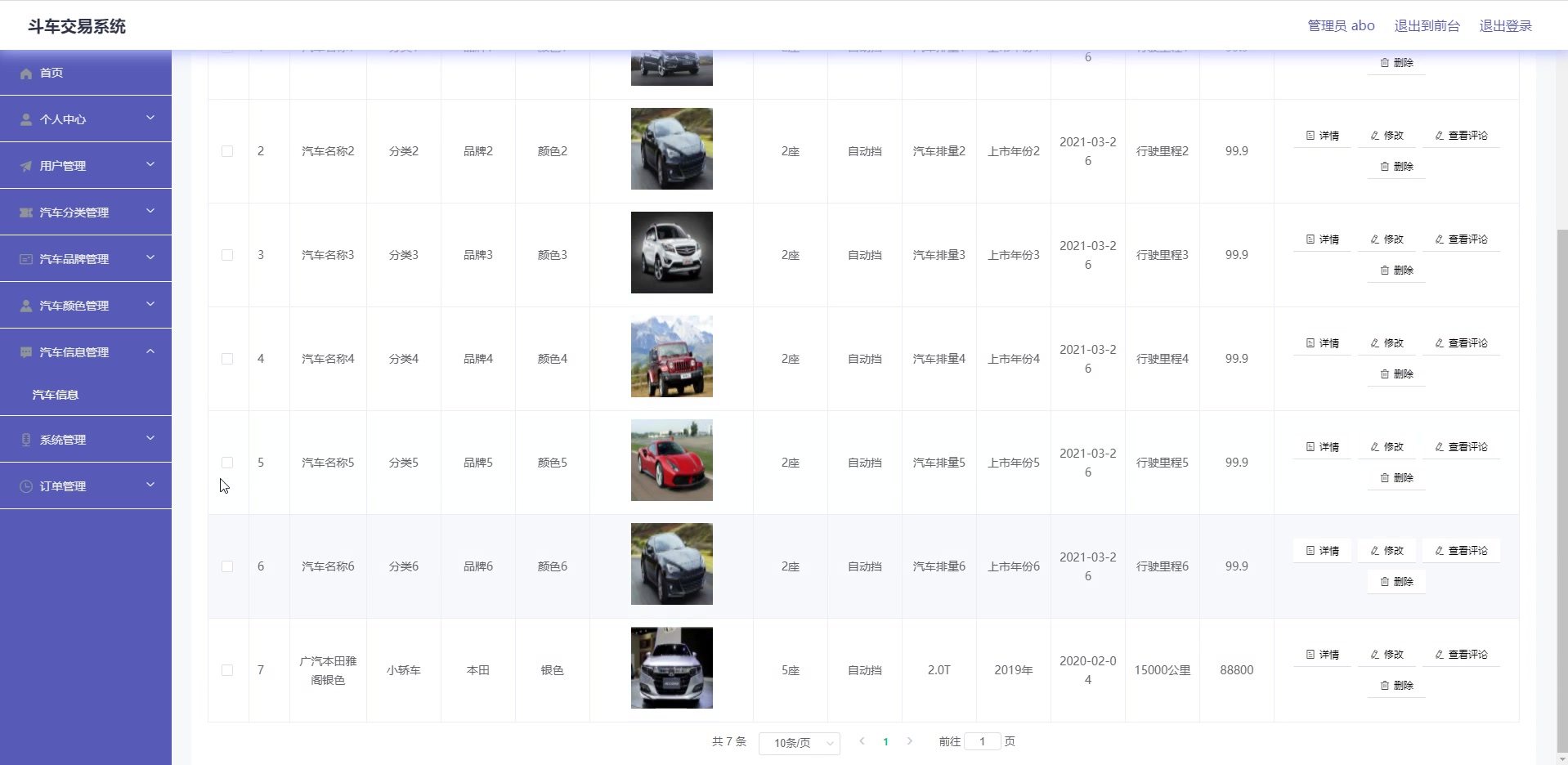Select page number 1 in pagination
1568x765 pixels.
pyautogui.click(x=885, y=742)
